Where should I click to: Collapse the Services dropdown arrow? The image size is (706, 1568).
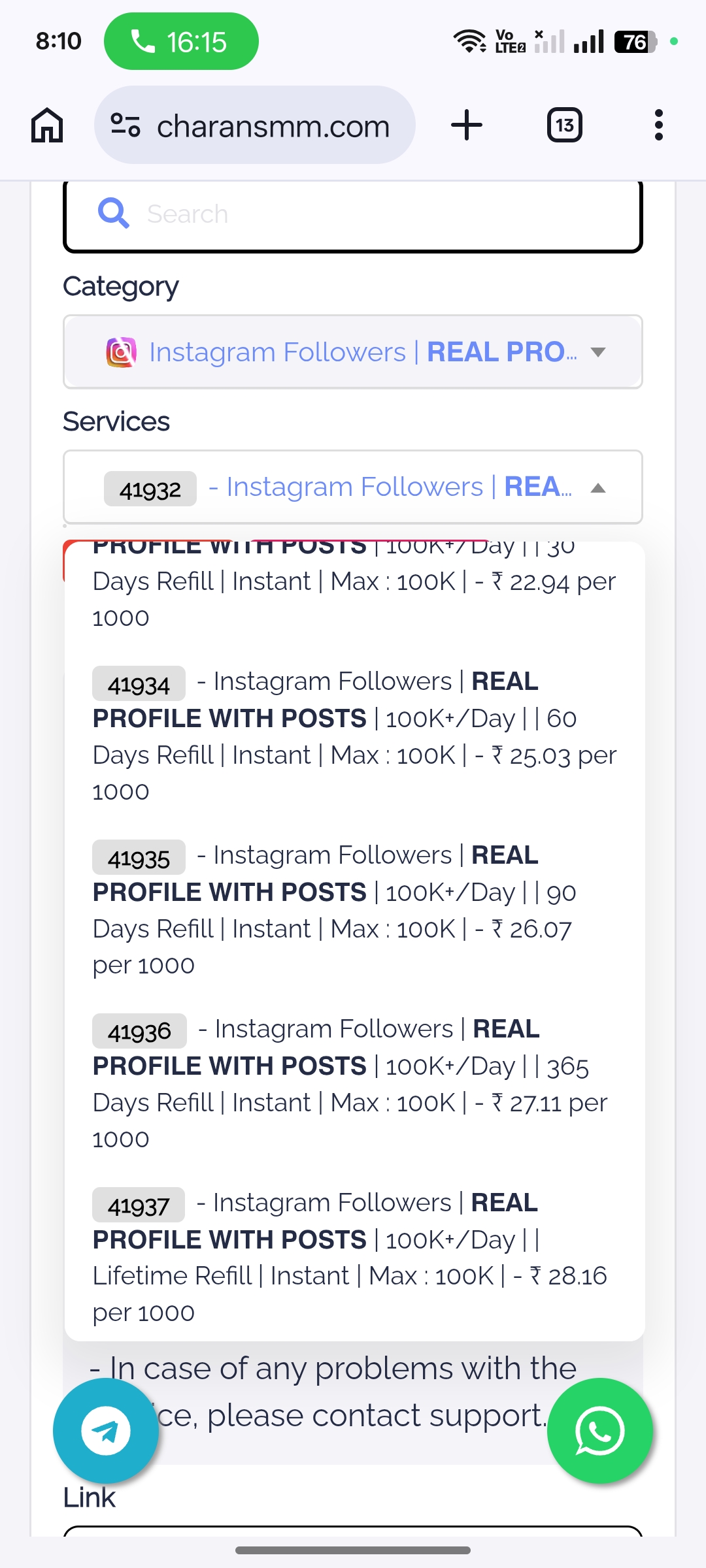click(597, 488)
